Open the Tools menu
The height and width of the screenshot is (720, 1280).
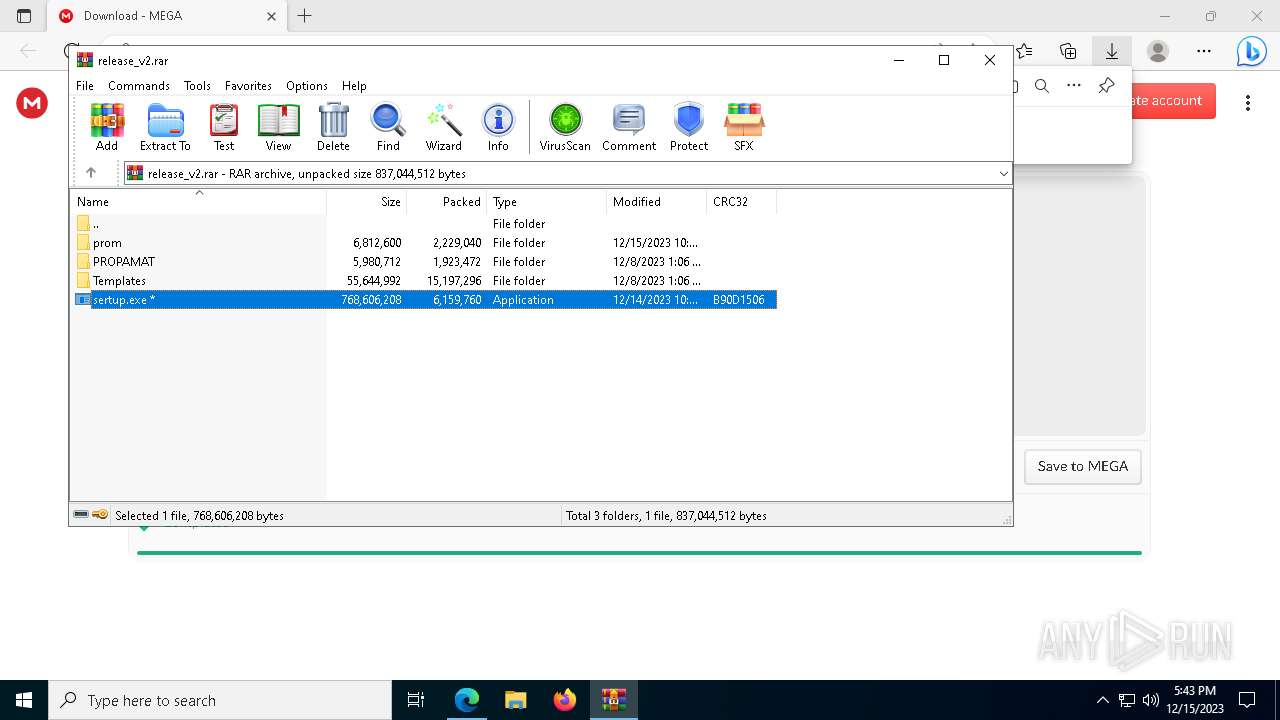pos(197,86)
